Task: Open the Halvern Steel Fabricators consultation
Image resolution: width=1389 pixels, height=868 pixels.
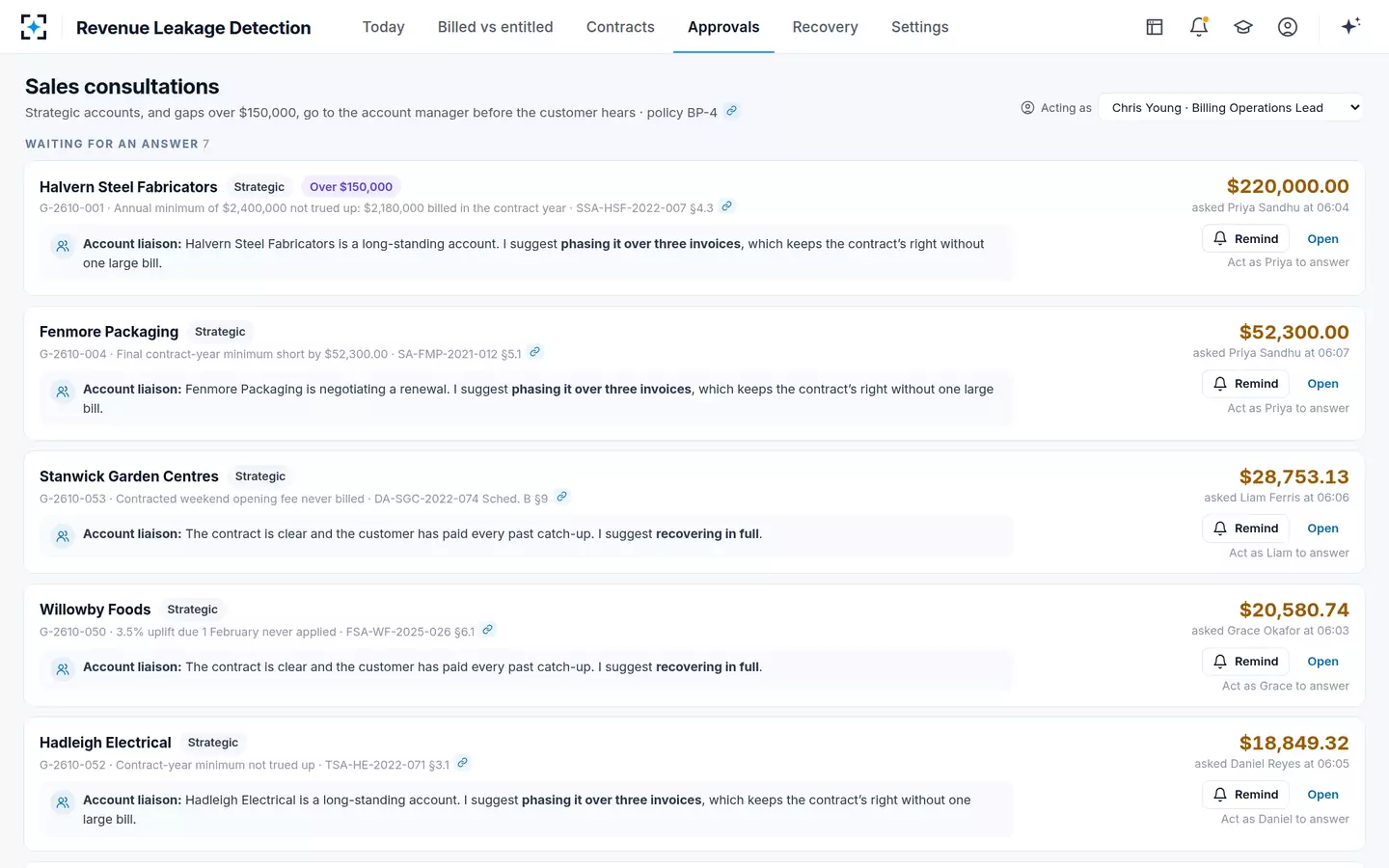Action: (x=1322, y=239)
